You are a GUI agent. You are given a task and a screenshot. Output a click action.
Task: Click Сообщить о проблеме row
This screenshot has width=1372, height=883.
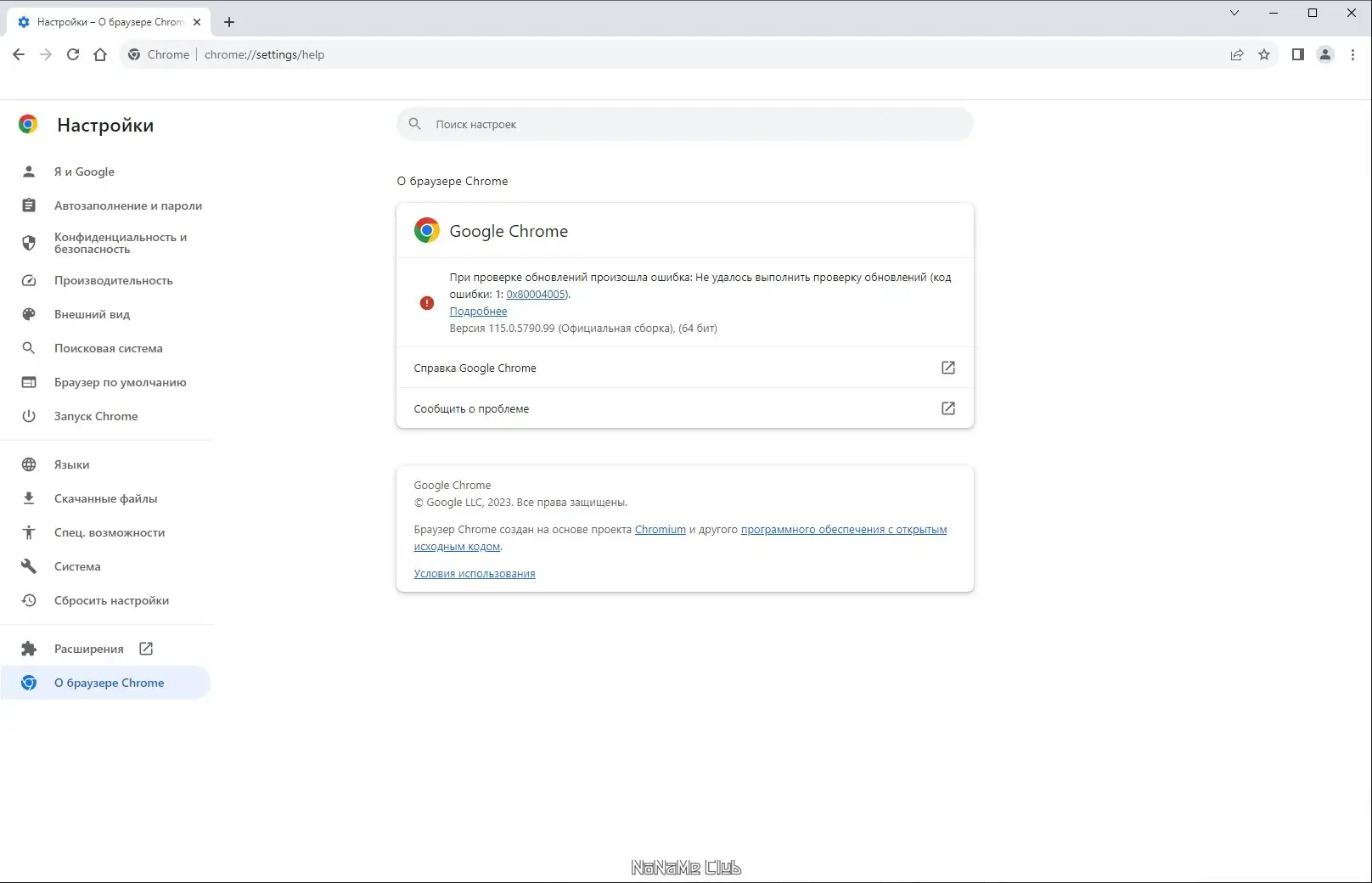pyautogui.click(x=685, y=408)
